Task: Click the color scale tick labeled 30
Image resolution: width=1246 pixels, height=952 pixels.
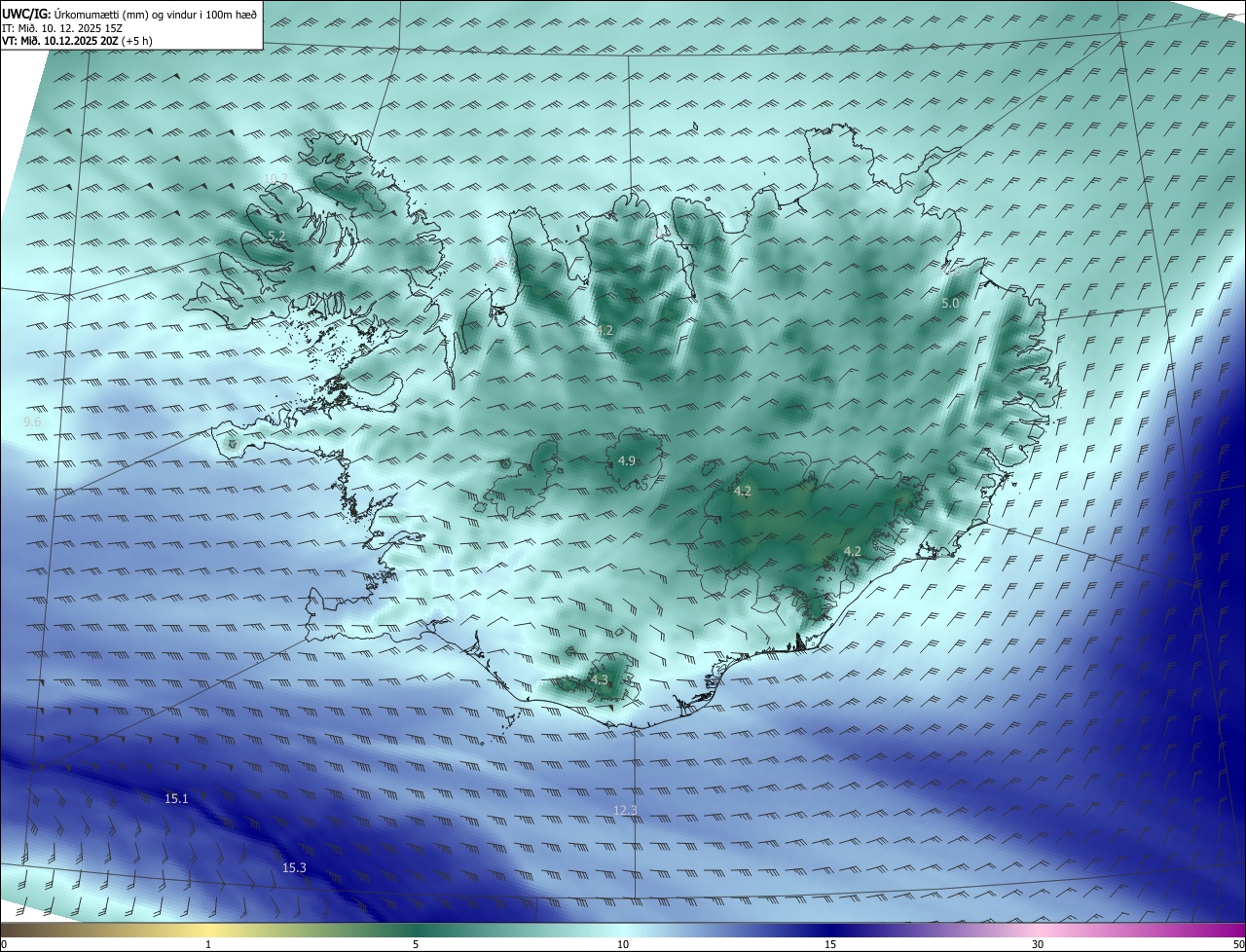Action: [x=1038, y=944]
